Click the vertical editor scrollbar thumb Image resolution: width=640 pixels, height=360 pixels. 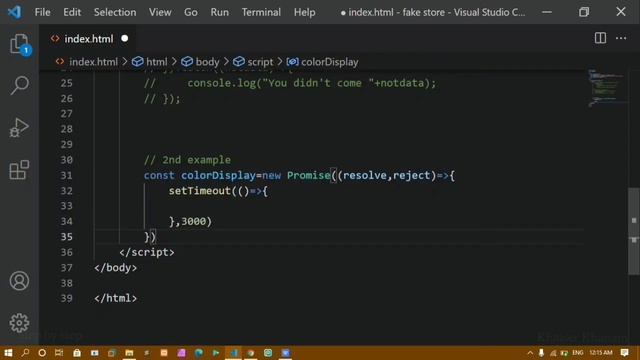tap(633, 231)
